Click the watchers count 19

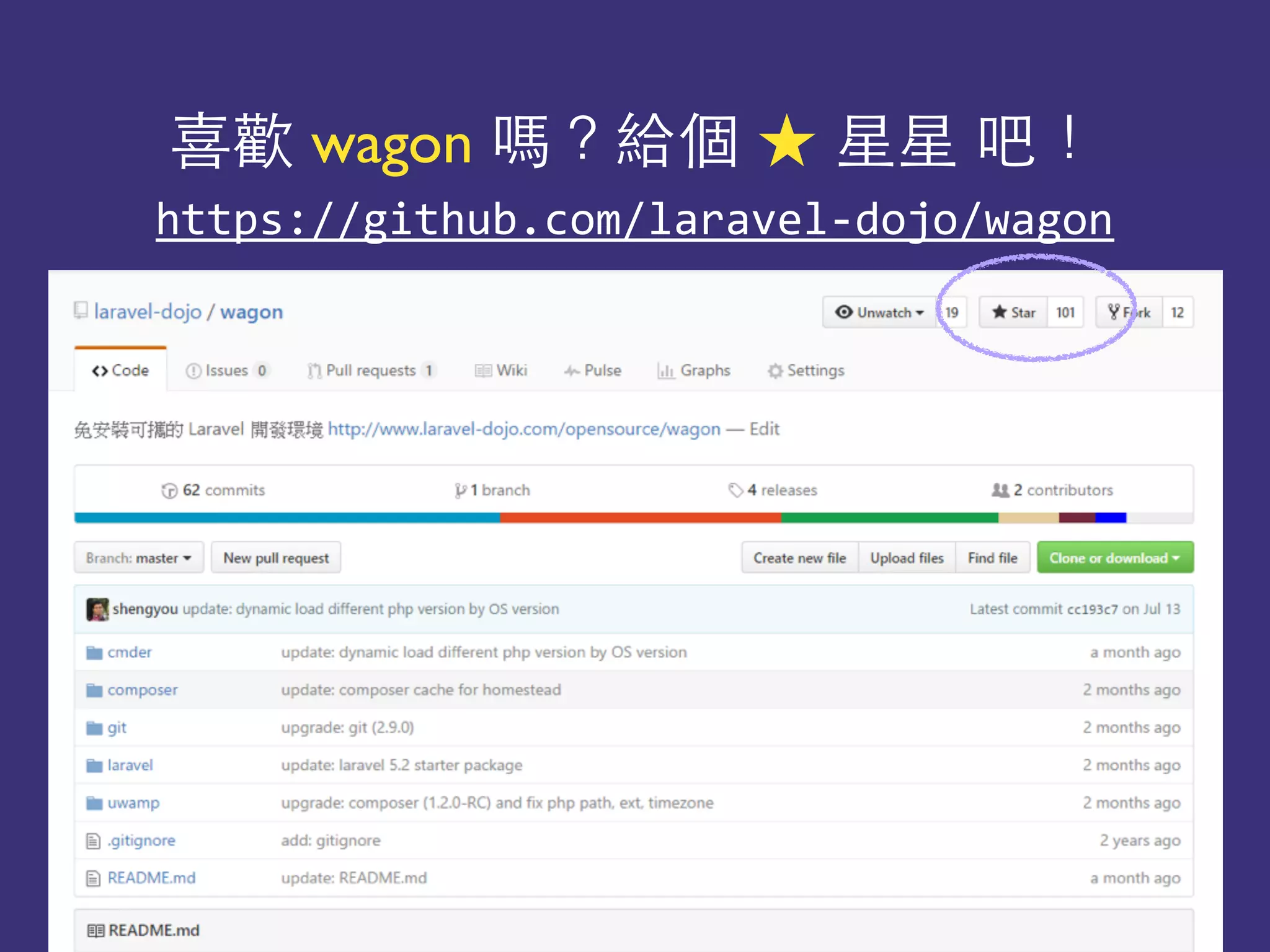[951, 312]
